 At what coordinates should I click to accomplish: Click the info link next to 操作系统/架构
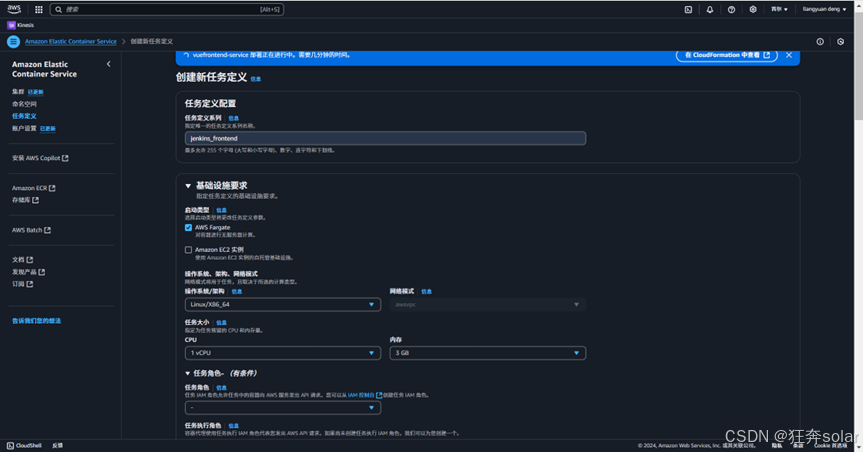point(237,291)
